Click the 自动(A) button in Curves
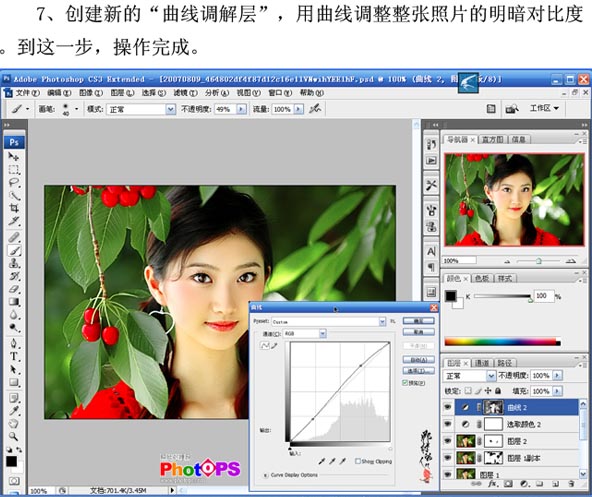This screenshot has height=497, width=592. click(418, 360)
